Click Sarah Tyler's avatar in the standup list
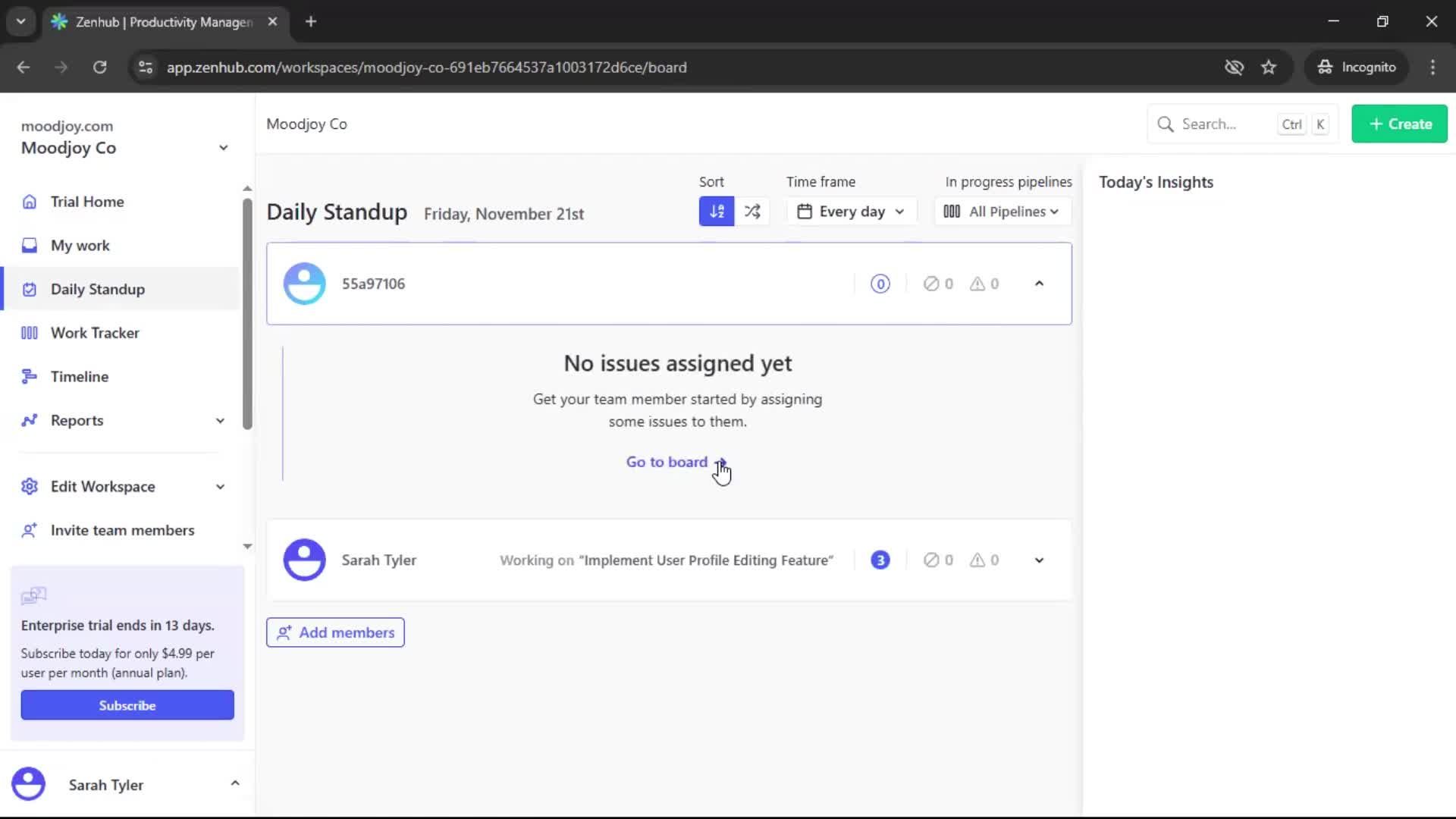The image size is (1456, 819). click(x=305, y=560)
